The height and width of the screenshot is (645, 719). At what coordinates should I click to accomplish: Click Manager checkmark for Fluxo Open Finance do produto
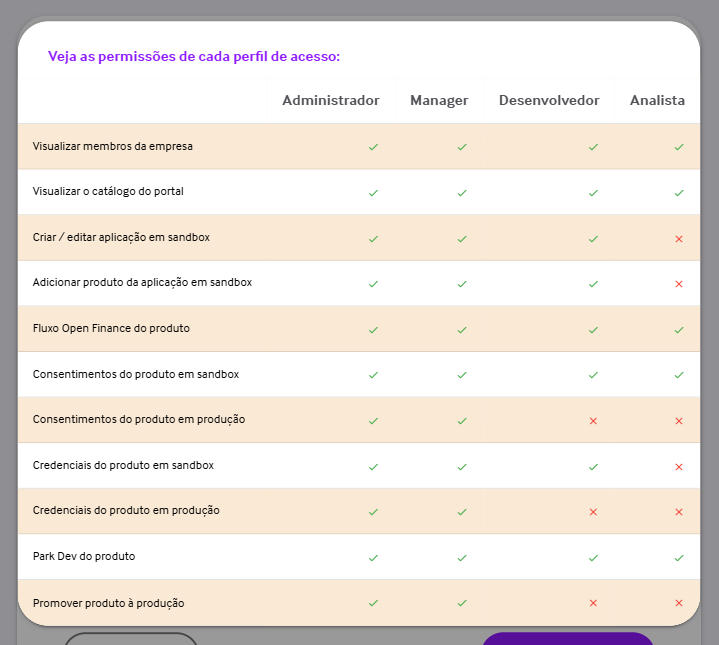point(462,330)
